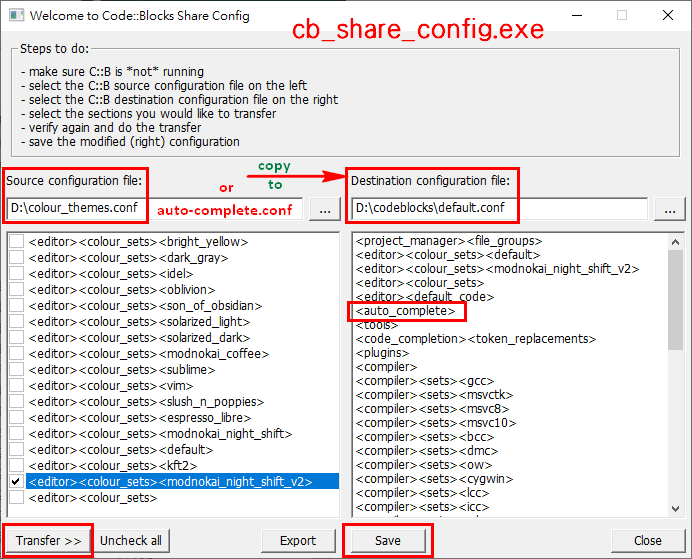The image size is (692, 559).
Task: Check the bright_yellow colour set checkbox
Action: pos(16,242)
